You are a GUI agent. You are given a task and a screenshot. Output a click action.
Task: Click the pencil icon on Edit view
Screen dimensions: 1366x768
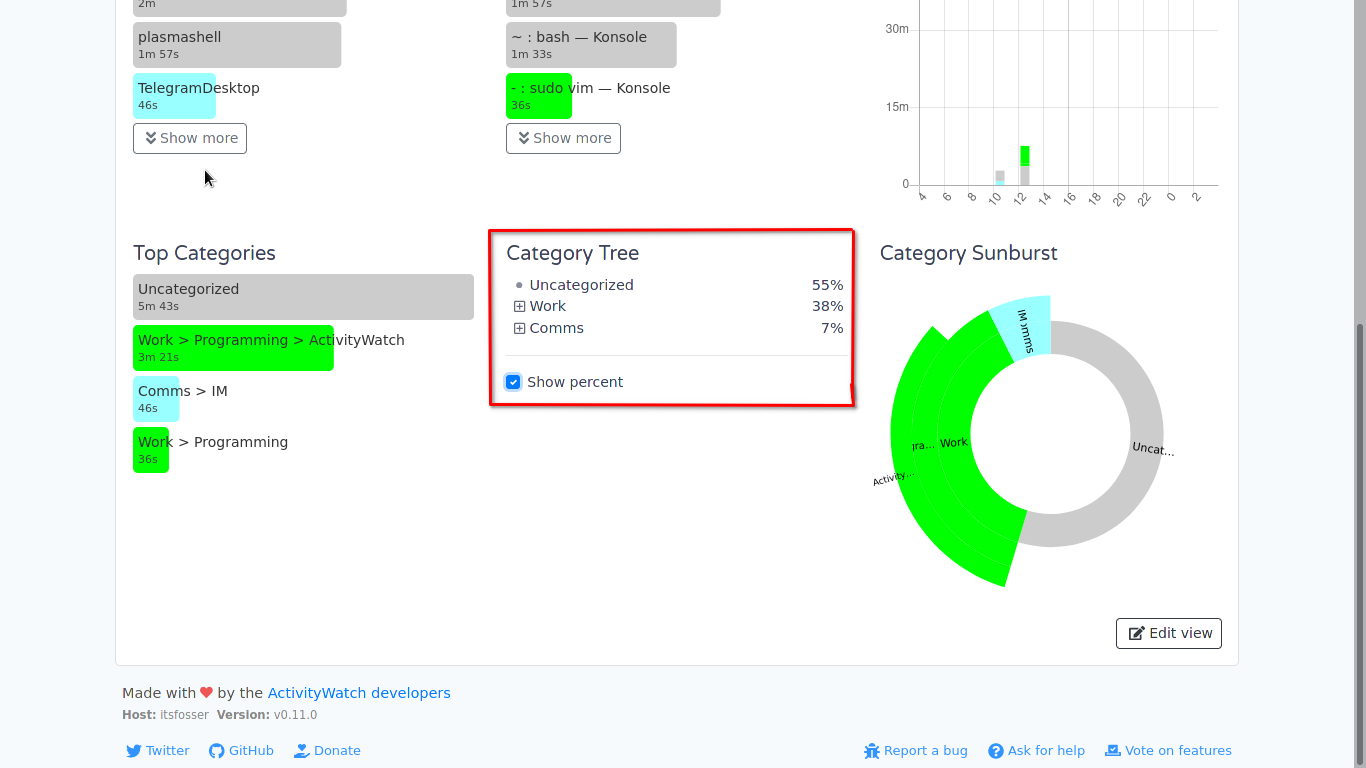pyautogui.click(x=1136, y=634)
